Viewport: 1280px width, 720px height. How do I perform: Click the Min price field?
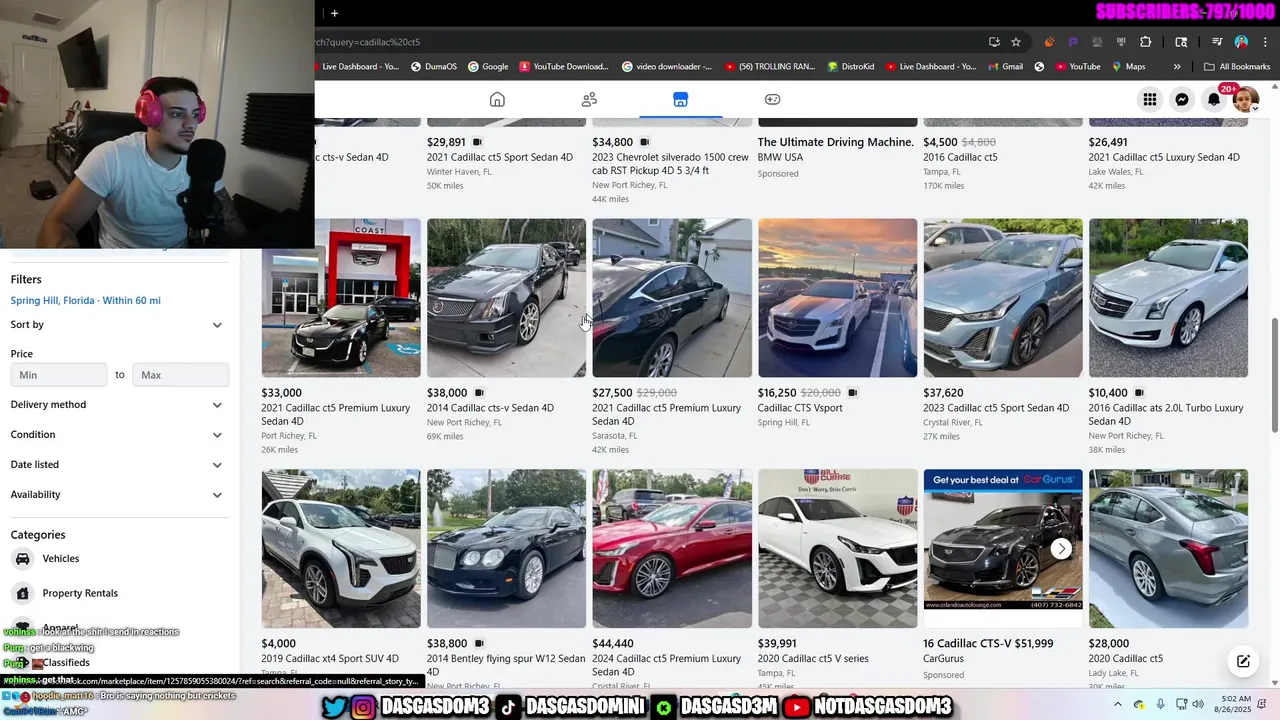click(x=59, y=375)
